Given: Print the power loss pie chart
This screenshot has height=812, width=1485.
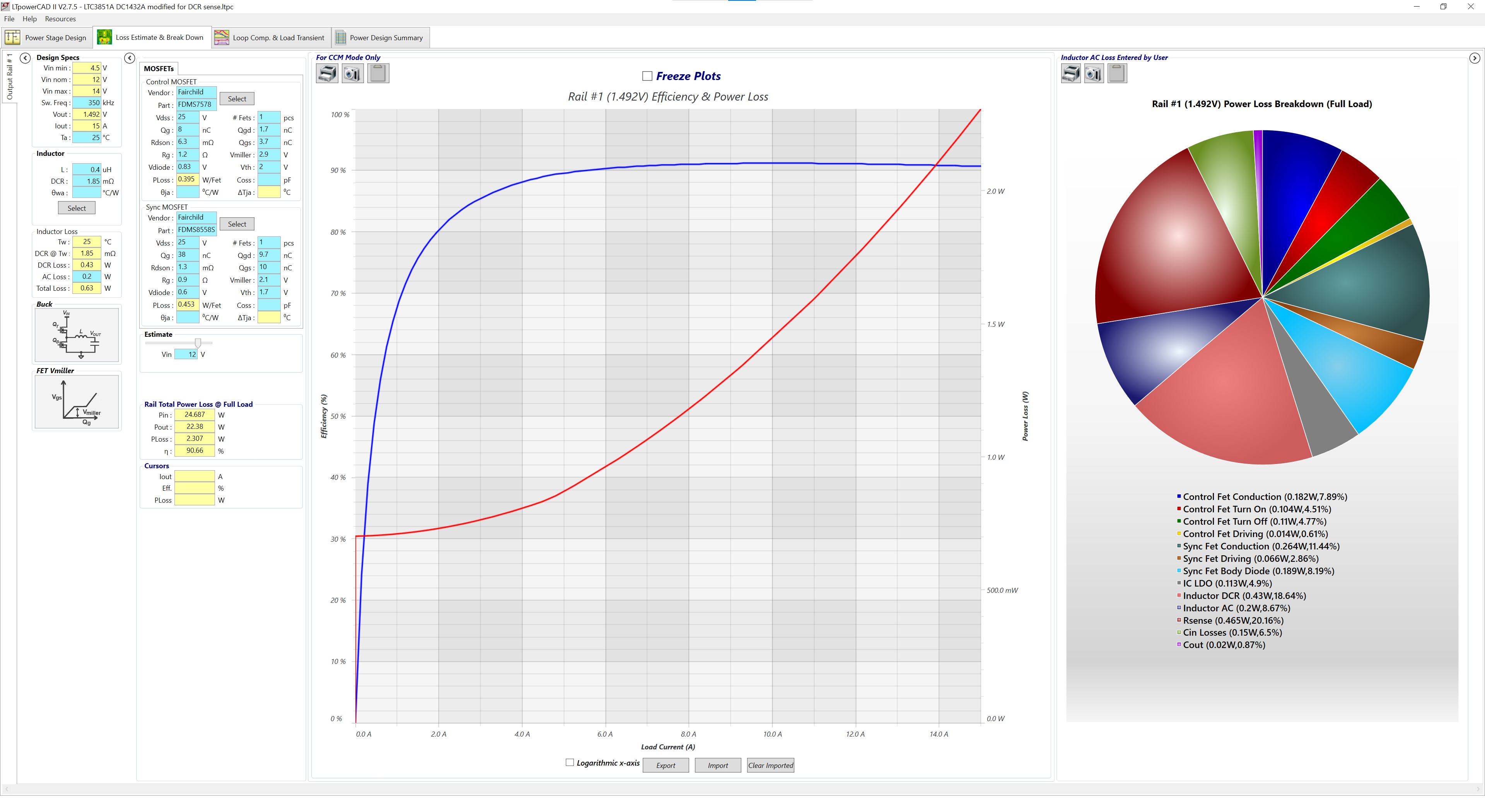Looking at the screenshot, I should (1070, 73).
